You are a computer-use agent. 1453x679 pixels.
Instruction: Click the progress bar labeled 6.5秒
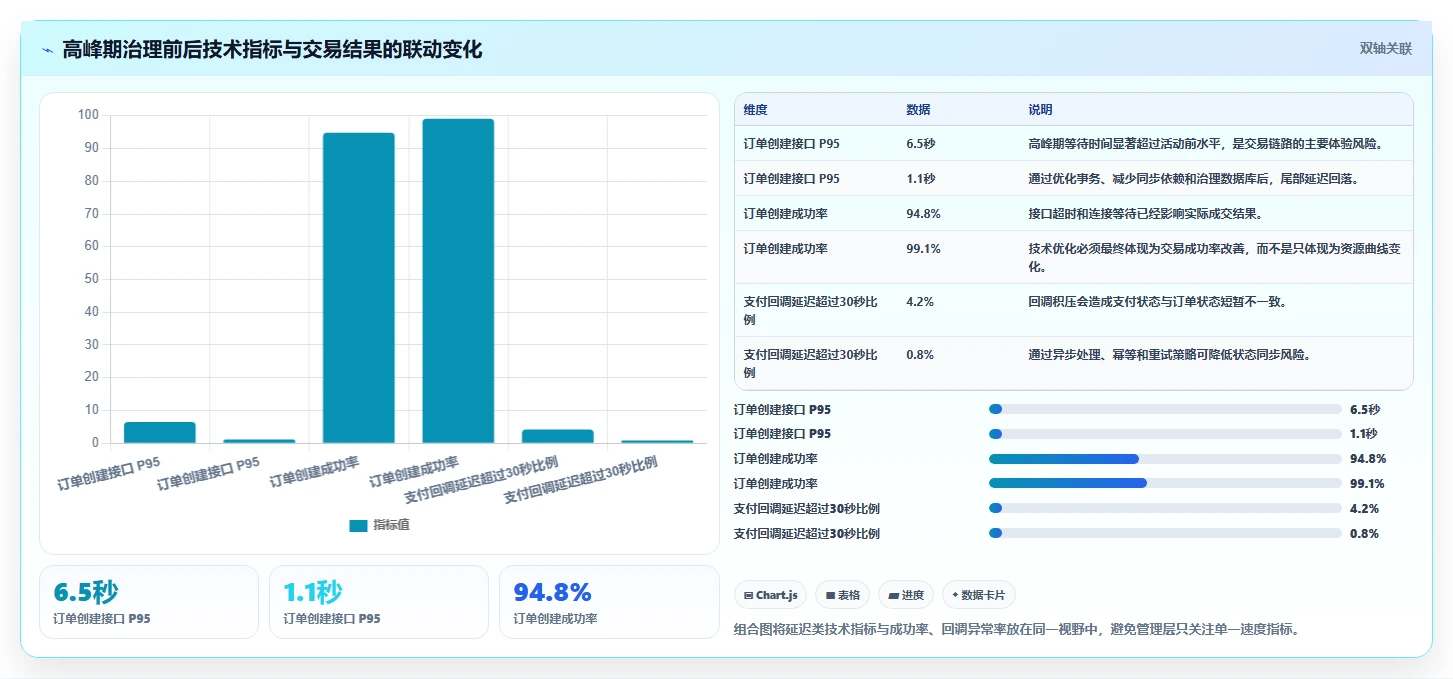point(1165,409)
